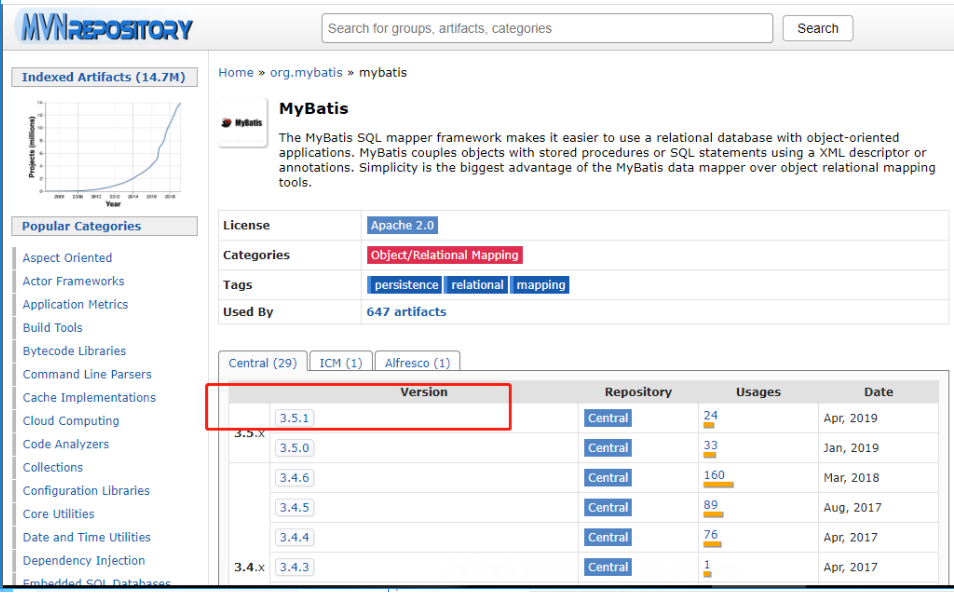Open Cache Implementations category
Image resolution: width=954 pixels, height=592 pixels.
pos(89,397)
